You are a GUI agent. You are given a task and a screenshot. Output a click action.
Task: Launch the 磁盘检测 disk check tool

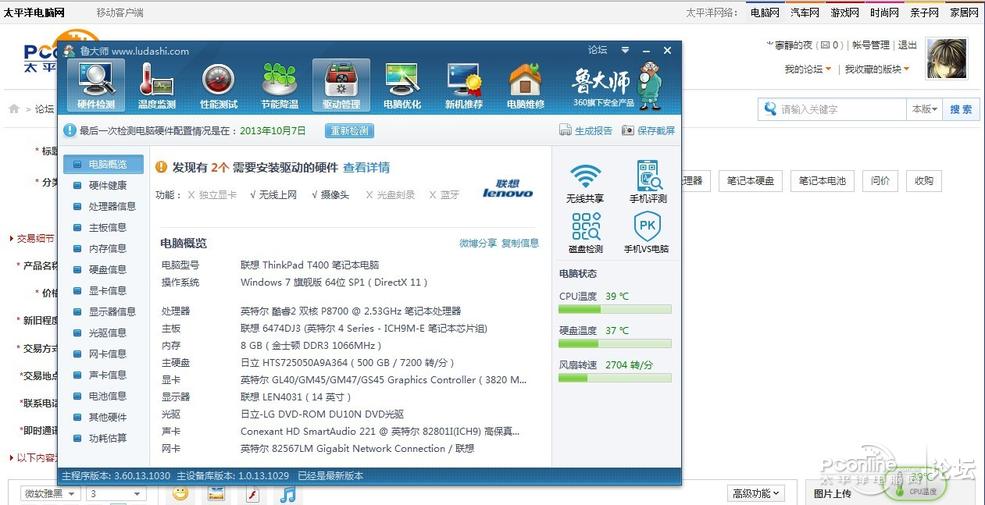pyautogui.click(x=585, y=232)
